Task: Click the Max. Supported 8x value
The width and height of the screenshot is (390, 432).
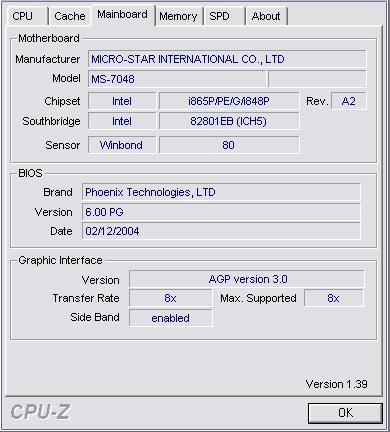Action: point(334,298)
